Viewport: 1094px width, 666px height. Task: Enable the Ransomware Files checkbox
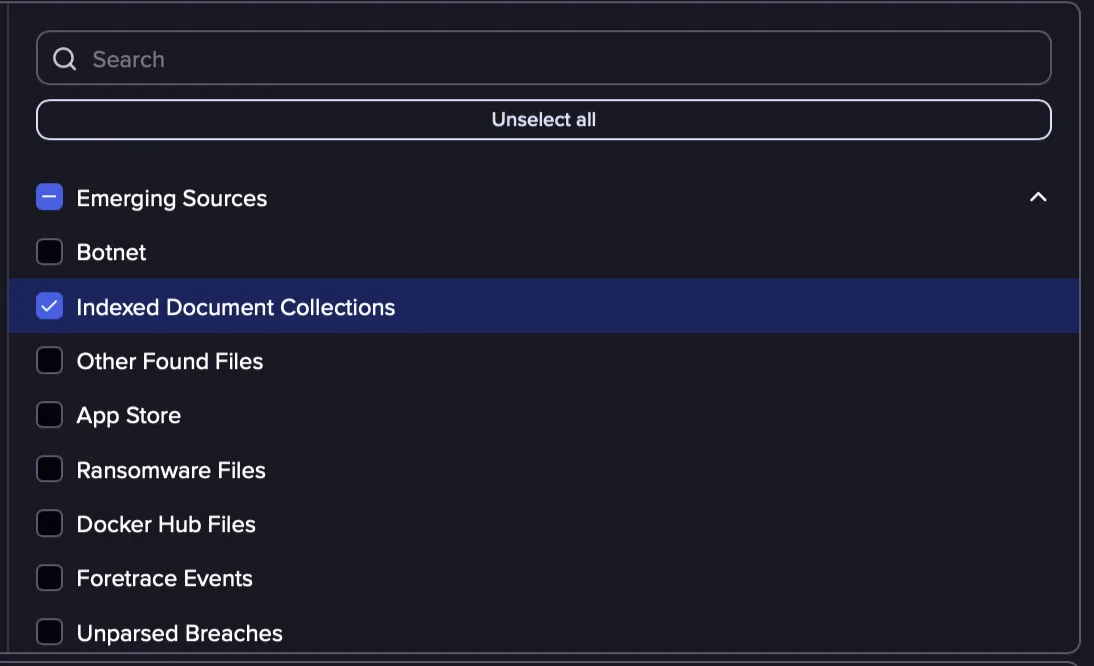[50, 469]
